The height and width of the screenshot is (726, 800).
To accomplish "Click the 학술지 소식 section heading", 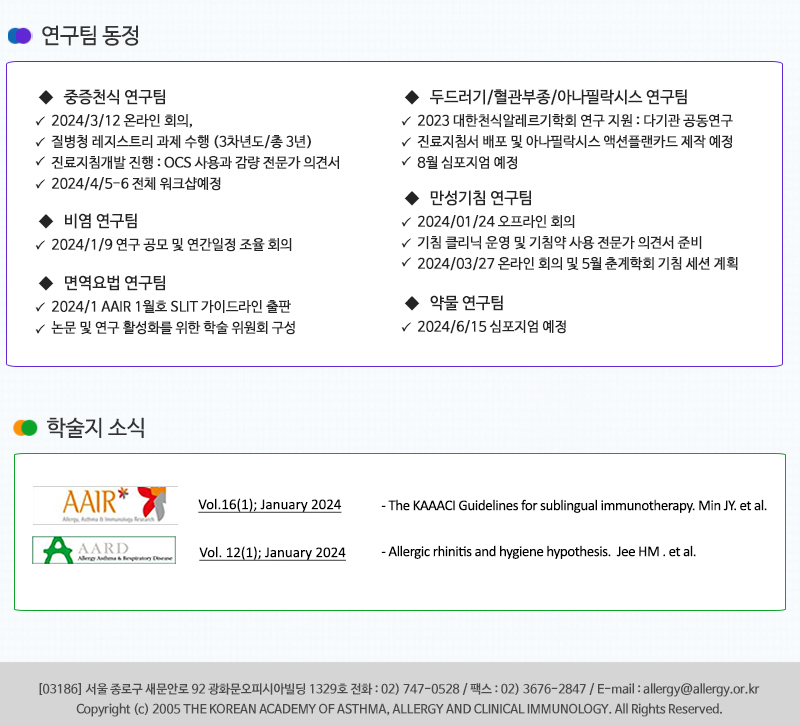I will [x=96, y=428].
